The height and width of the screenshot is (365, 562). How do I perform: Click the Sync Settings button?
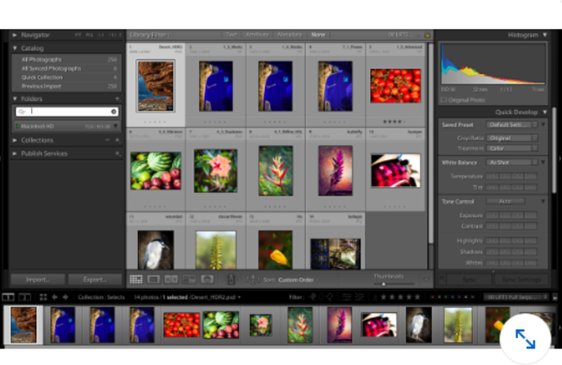[x=521, y=279]
